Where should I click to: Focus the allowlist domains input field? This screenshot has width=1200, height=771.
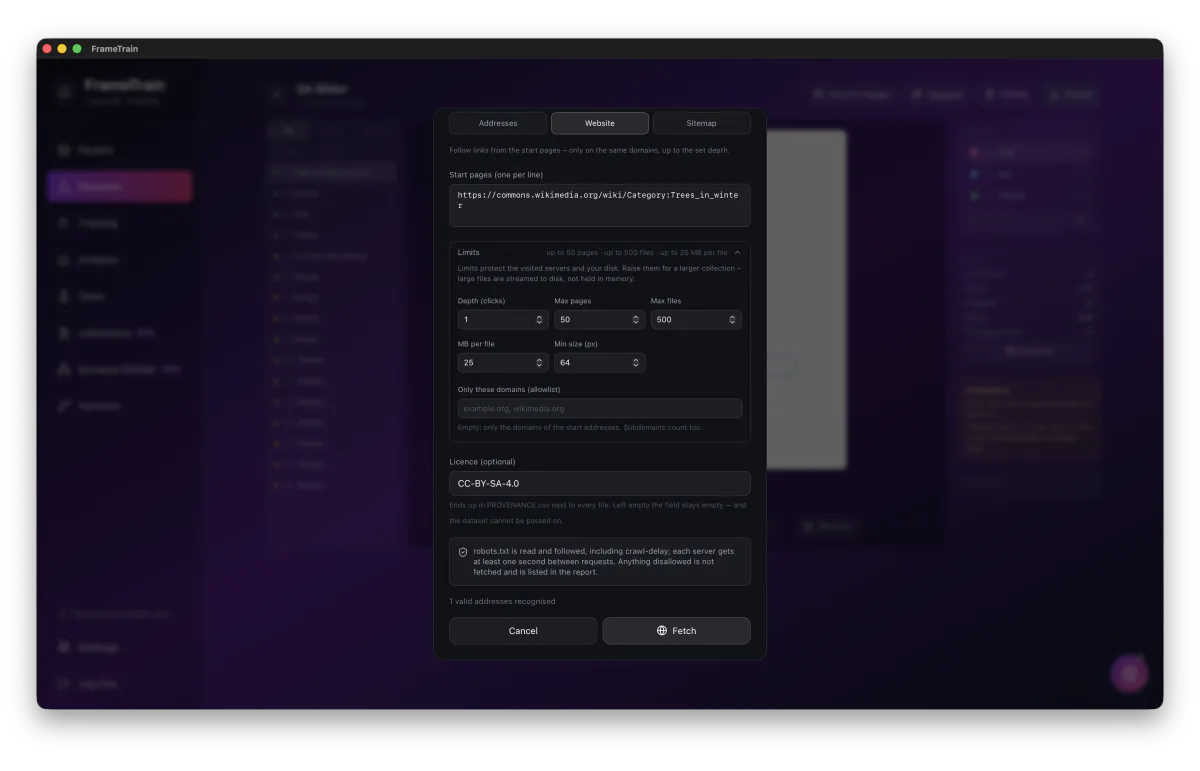point(600,408)
